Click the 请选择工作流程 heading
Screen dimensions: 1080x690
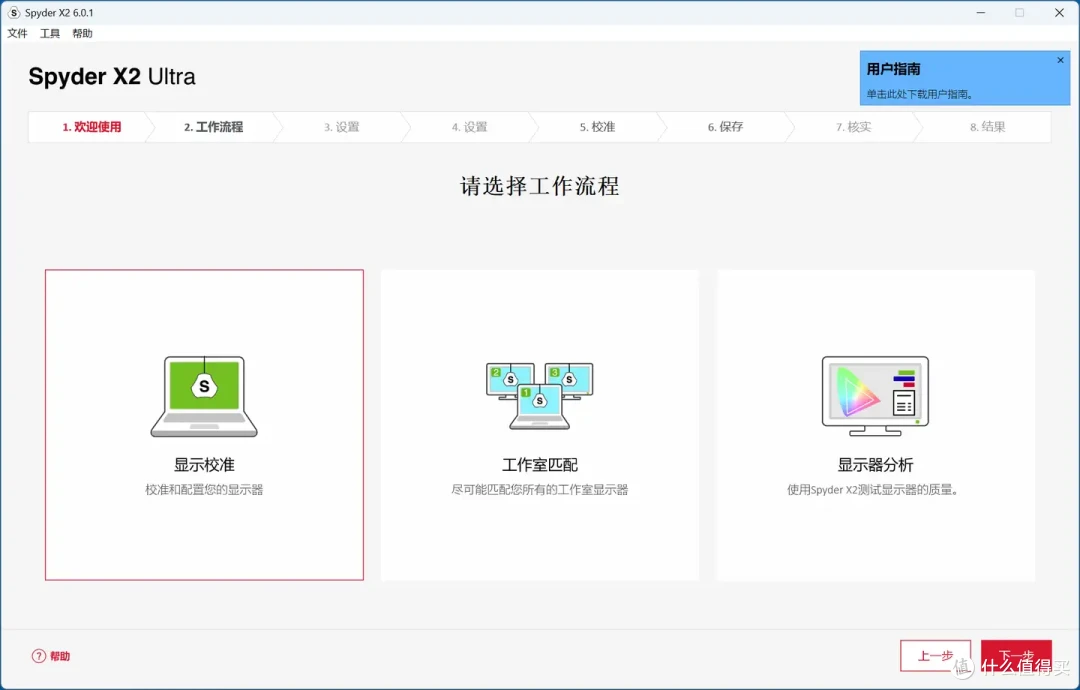539,186
